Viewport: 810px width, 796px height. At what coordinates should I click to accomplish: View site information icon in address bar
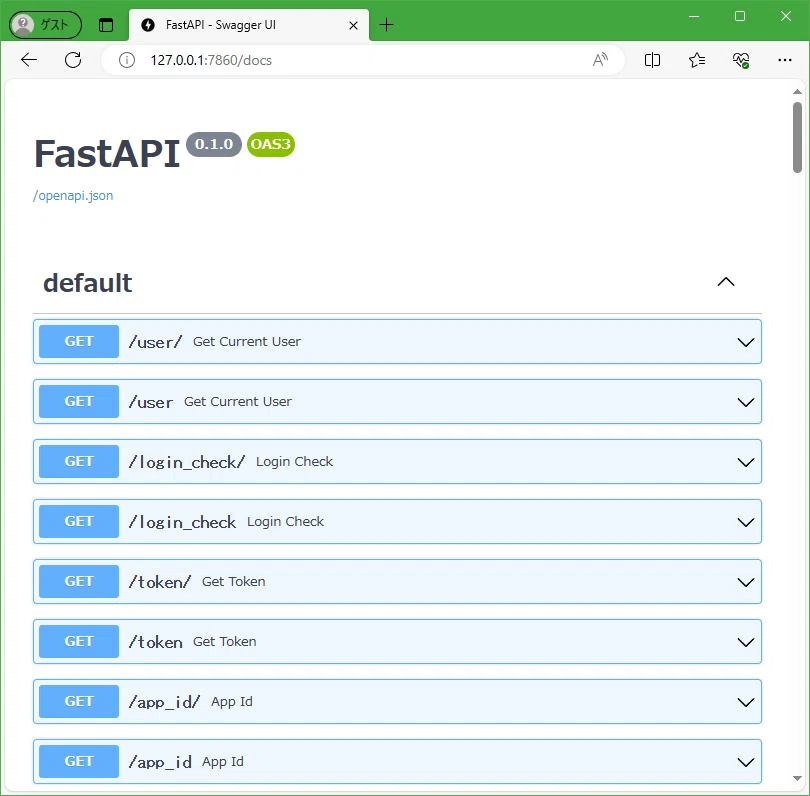(x=127, y=60)
